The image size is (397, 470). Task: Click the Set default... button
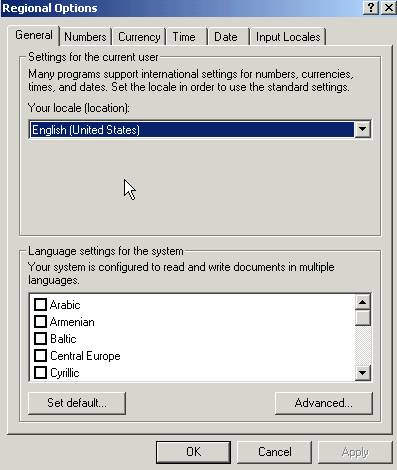[77, 403]
